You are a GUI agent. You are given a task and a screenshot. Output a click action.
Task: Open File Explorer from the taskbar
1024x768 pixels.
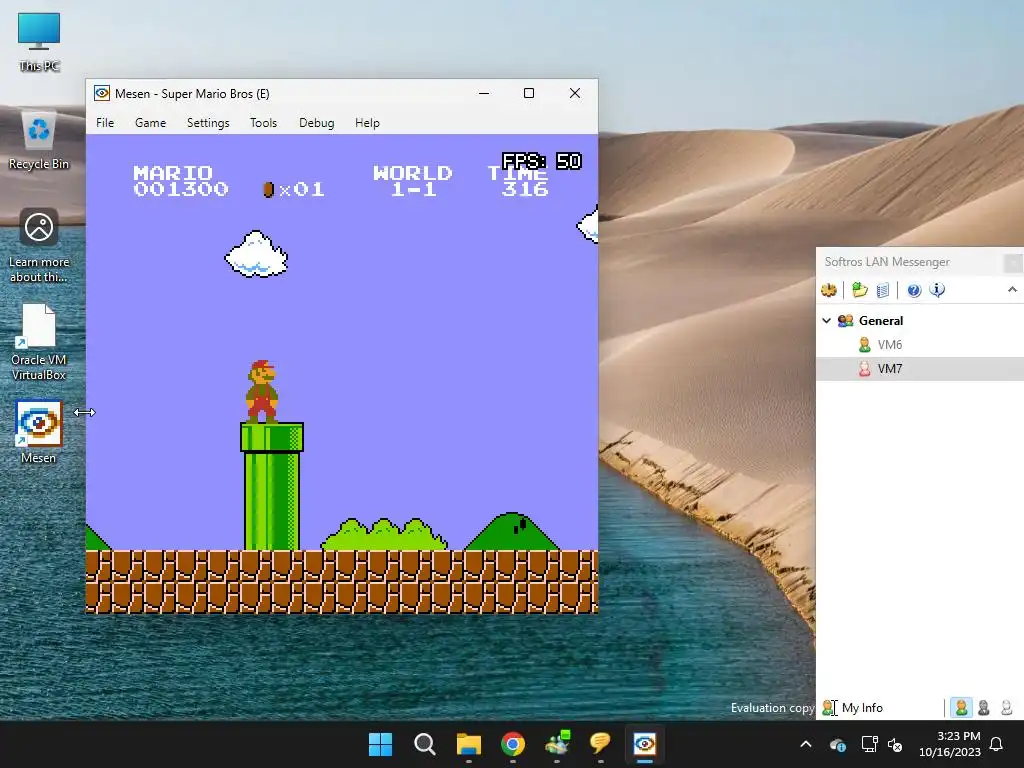468,744
